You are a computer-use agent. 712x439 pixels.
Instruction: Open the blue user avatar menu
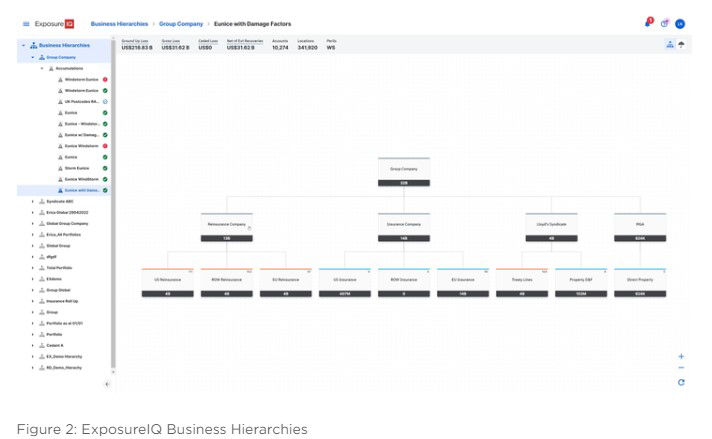680,24
